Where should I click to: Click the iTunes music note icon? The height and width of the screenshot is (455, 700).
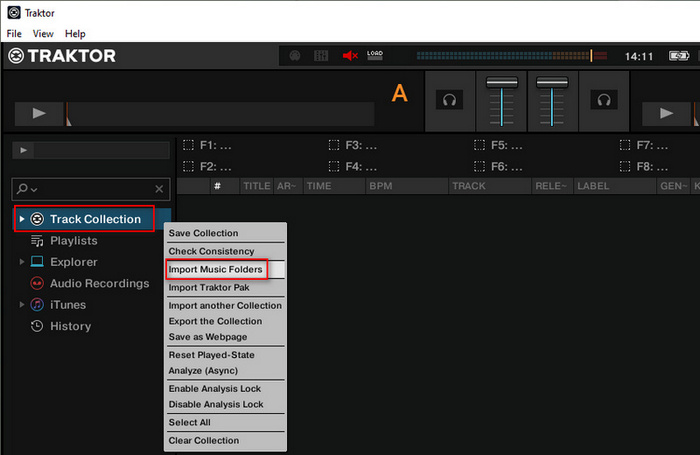(37, 305)
